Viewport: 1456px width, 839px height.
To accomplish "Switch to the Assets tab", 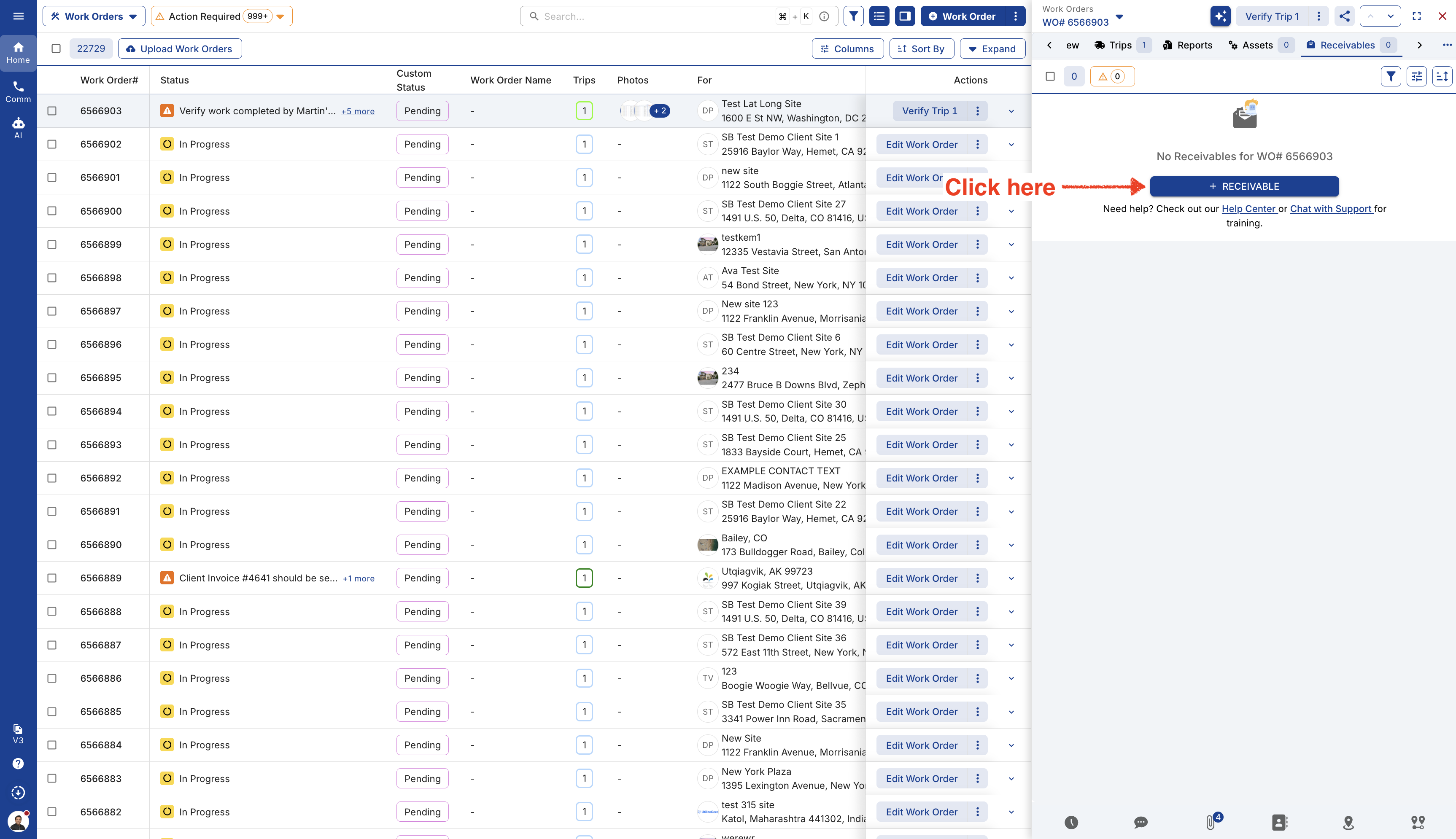I will pyautogui.click(x=1261, y=45).
